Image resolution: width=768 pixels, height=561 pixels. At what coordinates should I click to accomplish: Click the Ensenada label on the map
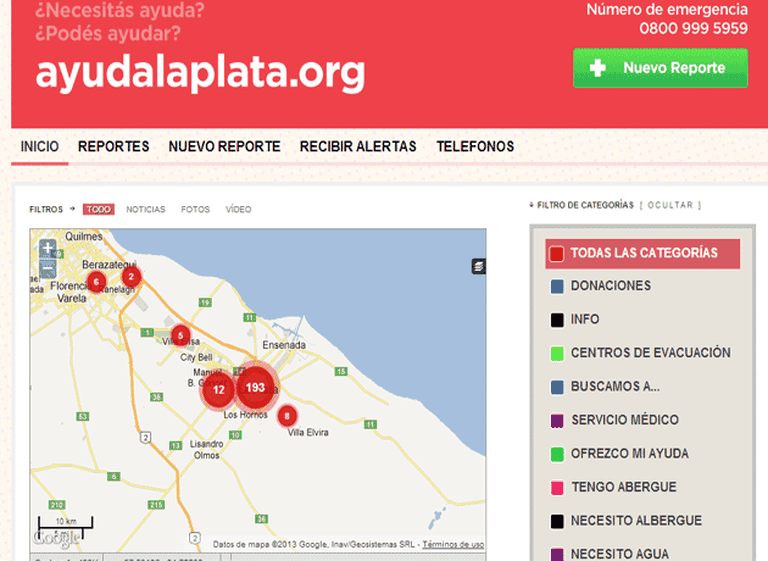(284, 345)
